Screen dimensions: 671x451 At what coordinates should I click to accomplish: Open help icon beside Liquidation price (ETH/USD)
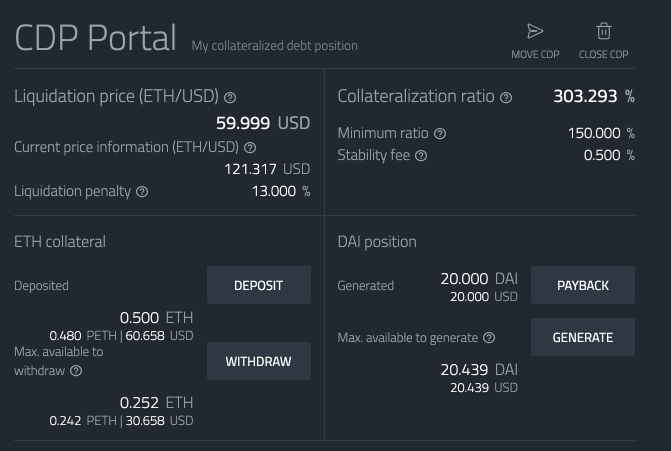tap(230, 98)
